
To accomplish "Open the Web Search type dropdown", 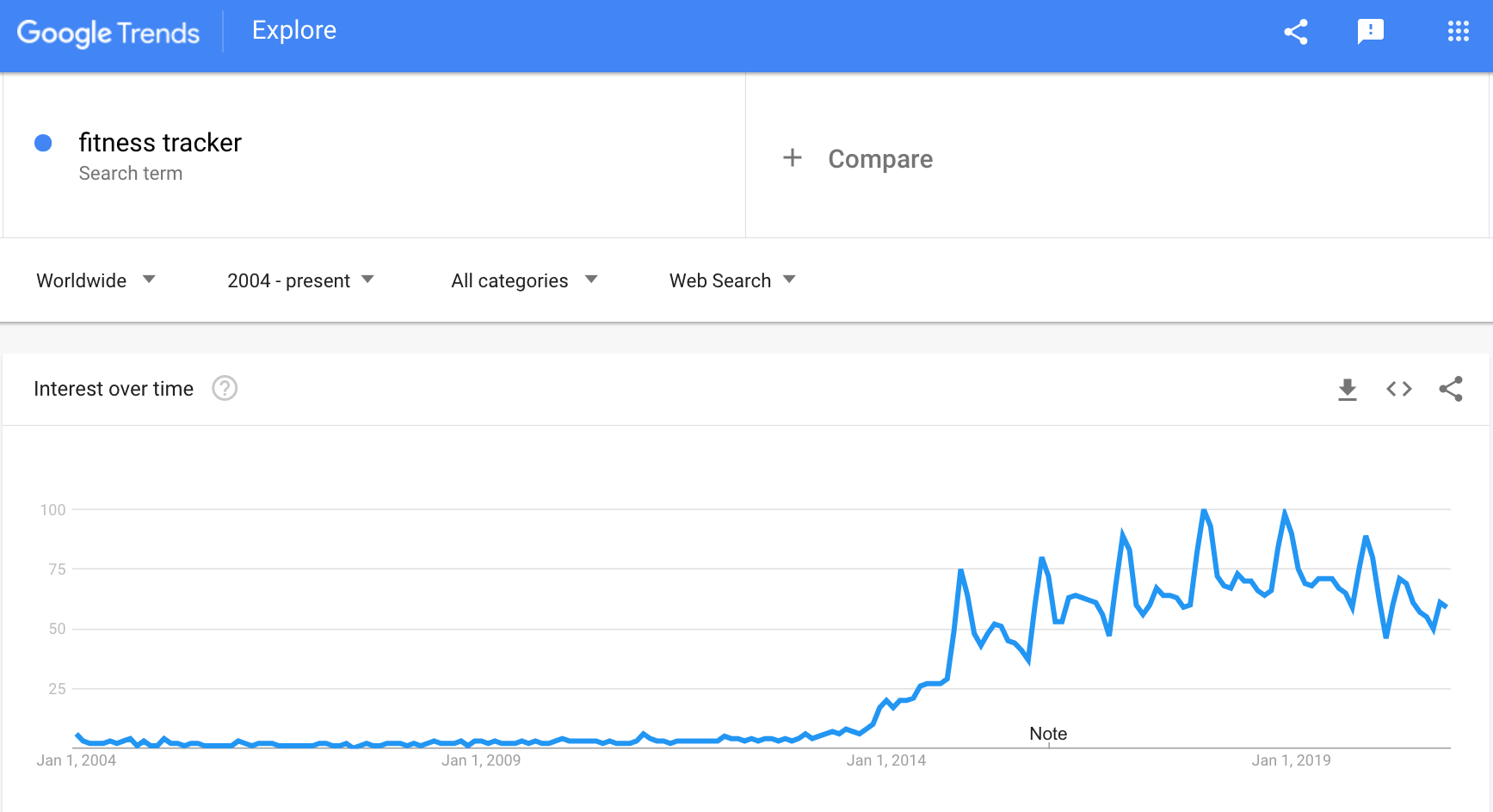I will 732,280.
